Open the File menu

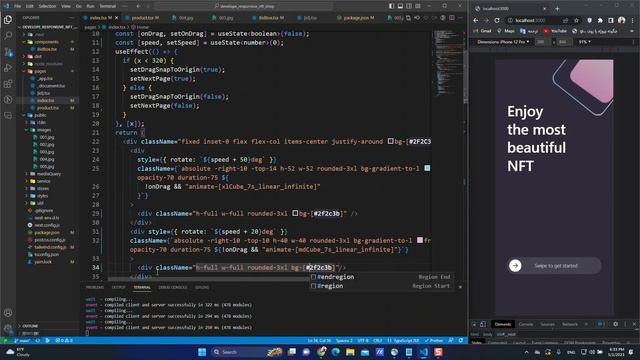pos(18,6)
